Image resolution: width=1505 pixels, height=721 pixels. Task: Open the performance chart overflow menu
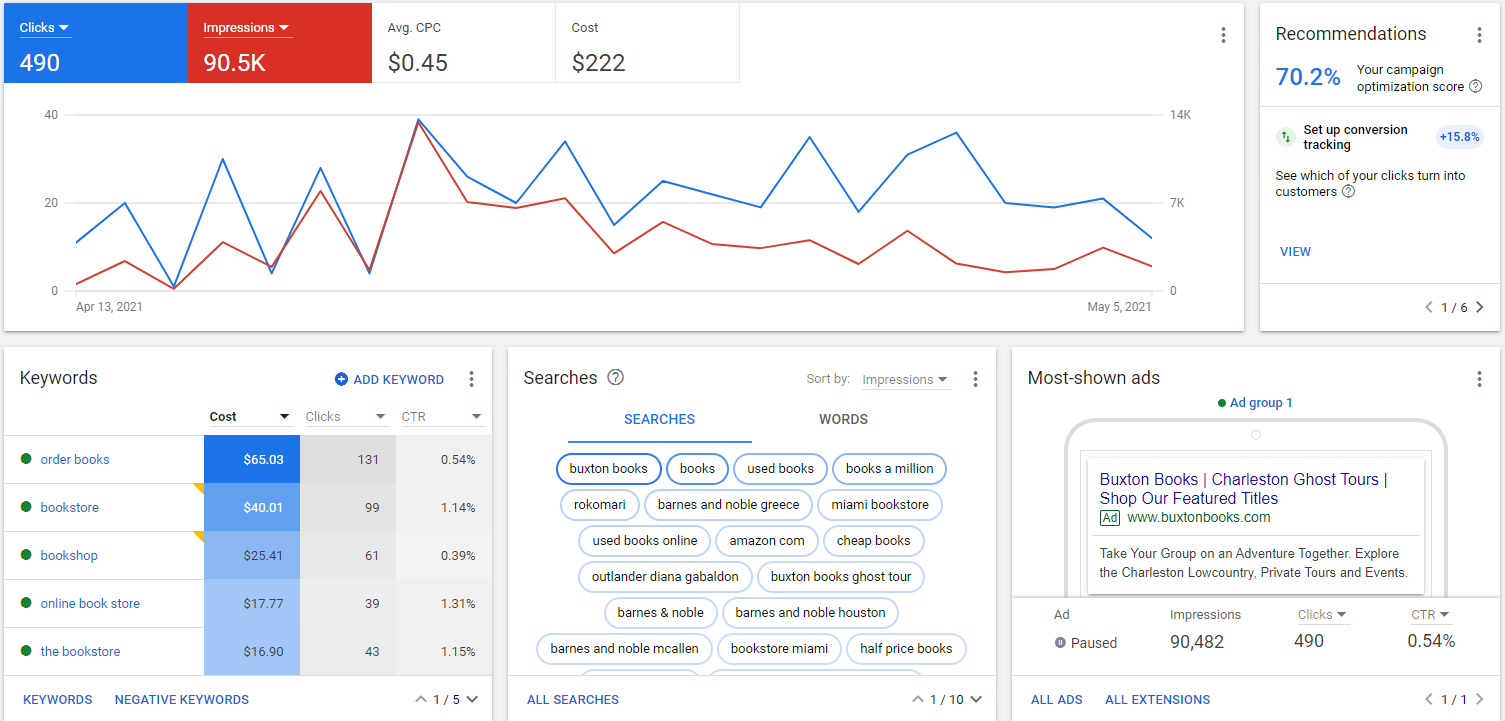click(x=1223, y=34)
